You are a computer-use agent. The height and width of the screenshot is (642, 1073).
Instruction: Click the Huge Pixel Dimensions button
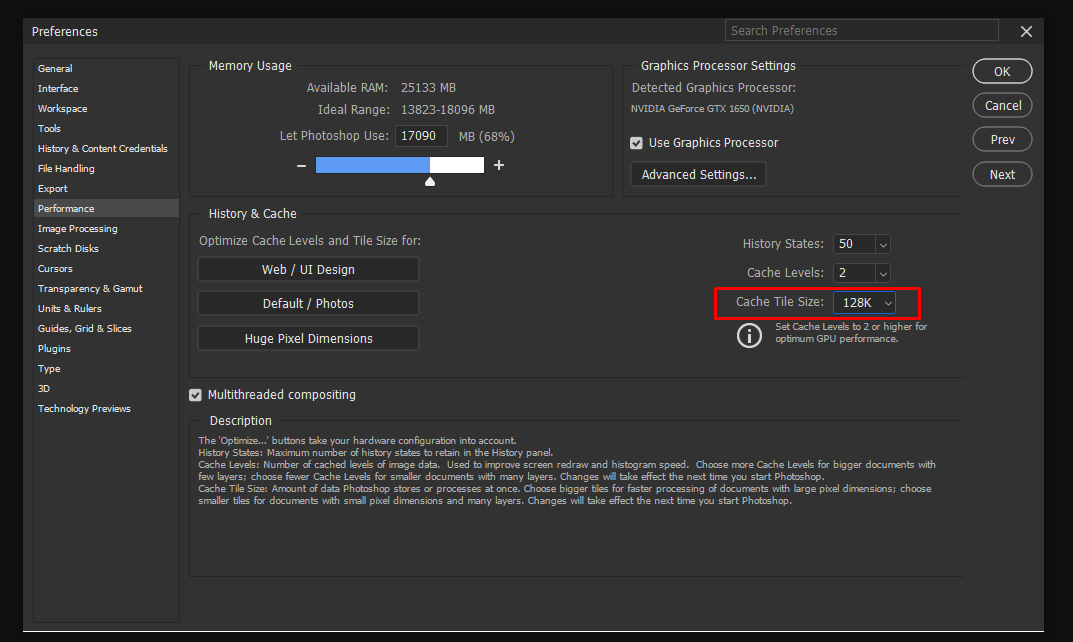(x=307, y=337)
